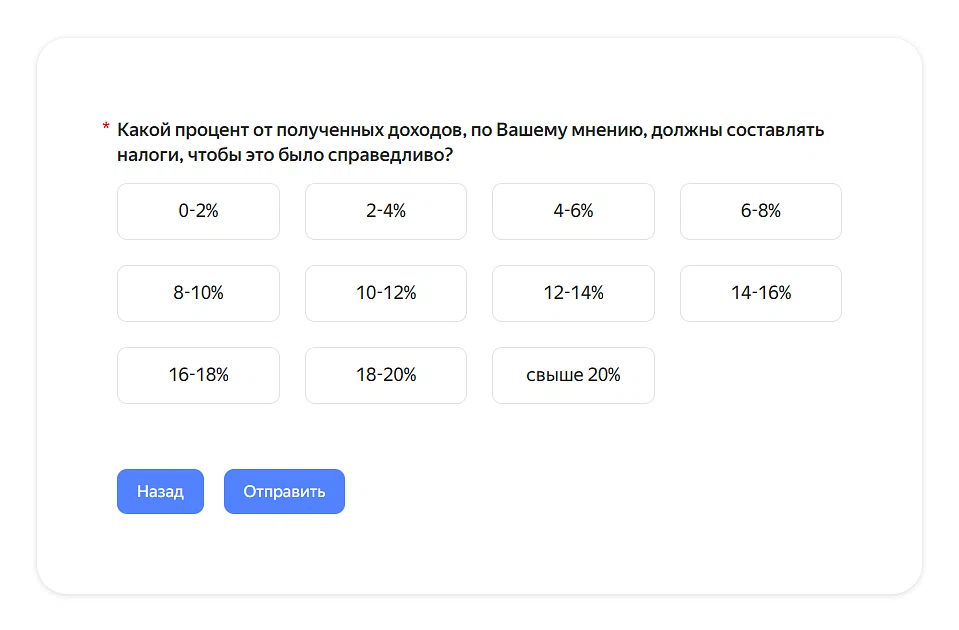Screen dimensions: 959x630
Task: Choose the 2-4% tax percentage option
Action: point(385,211)
